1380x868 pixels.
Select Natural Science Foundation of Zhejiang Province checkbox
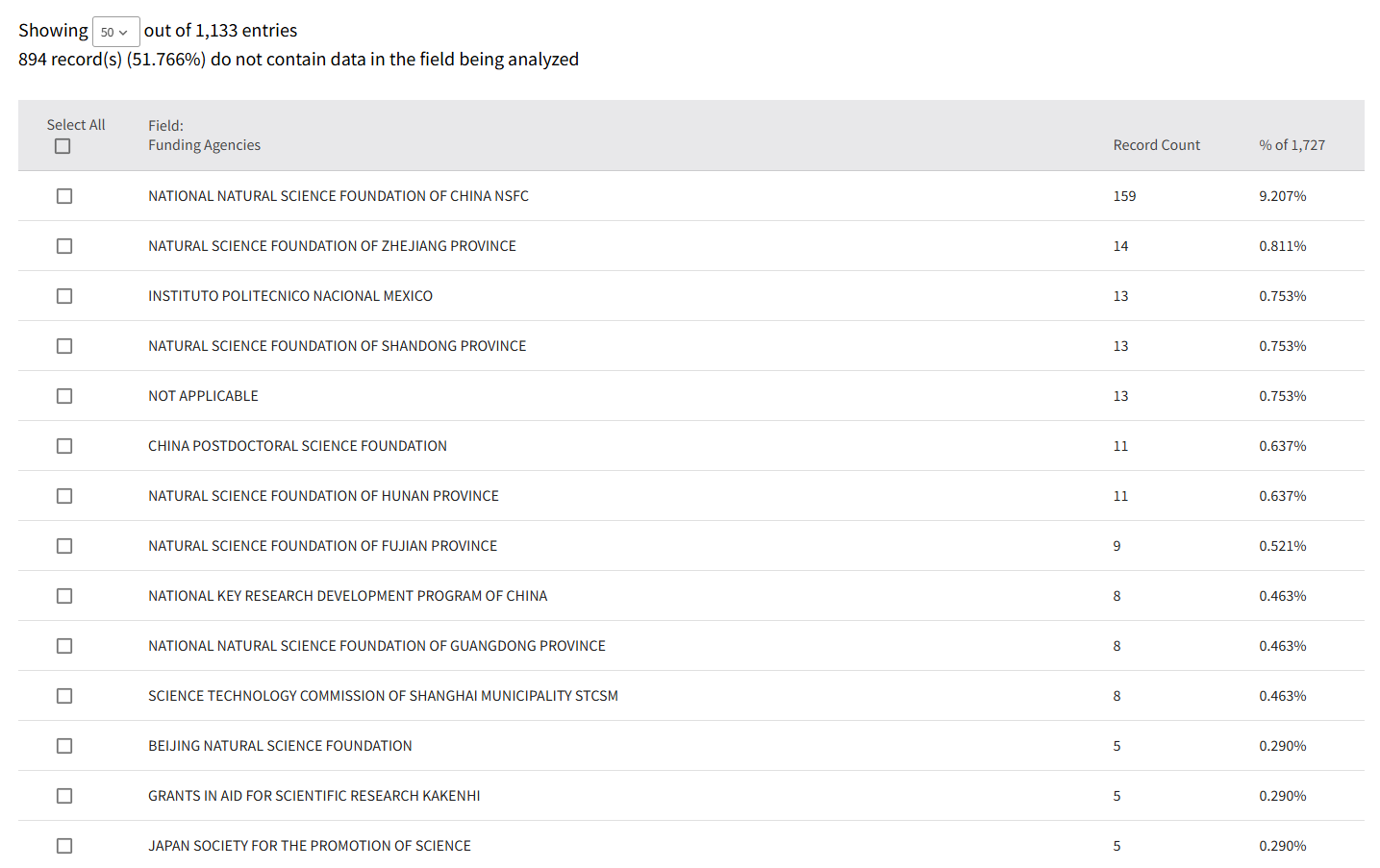pos(64,246)
